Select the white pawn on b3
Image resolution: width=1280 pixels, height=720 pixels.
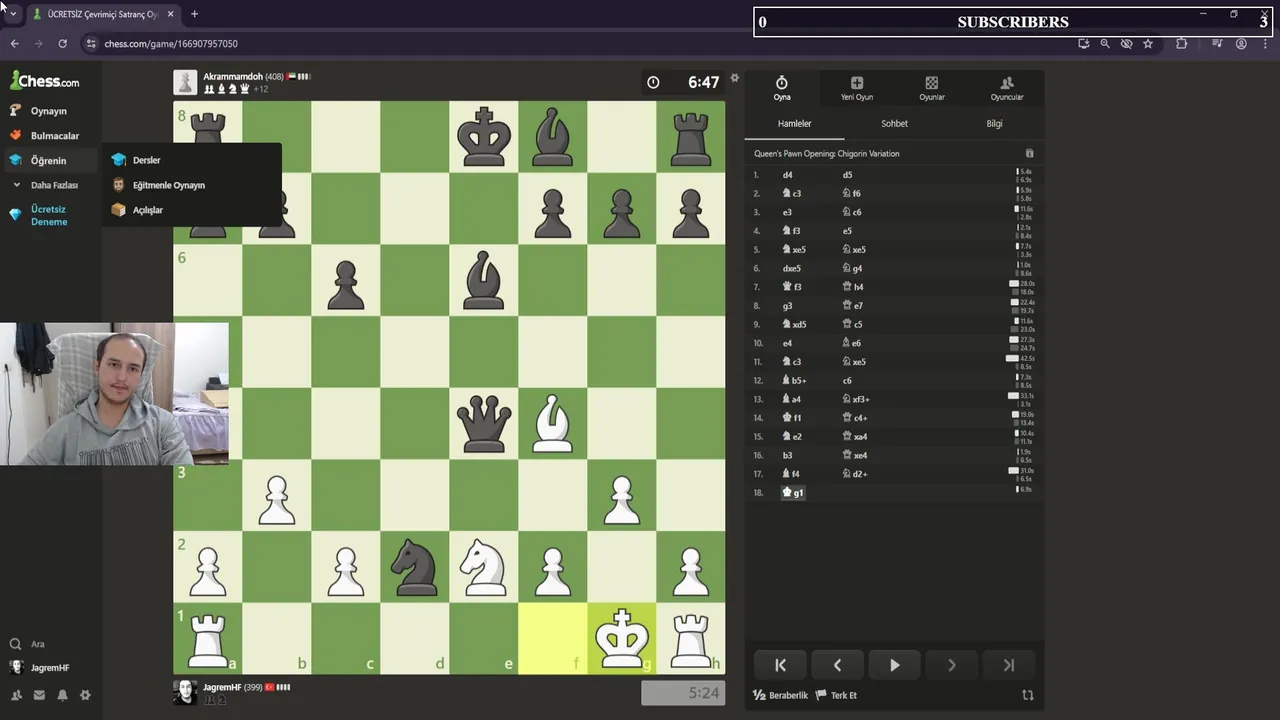pos(276,495)
